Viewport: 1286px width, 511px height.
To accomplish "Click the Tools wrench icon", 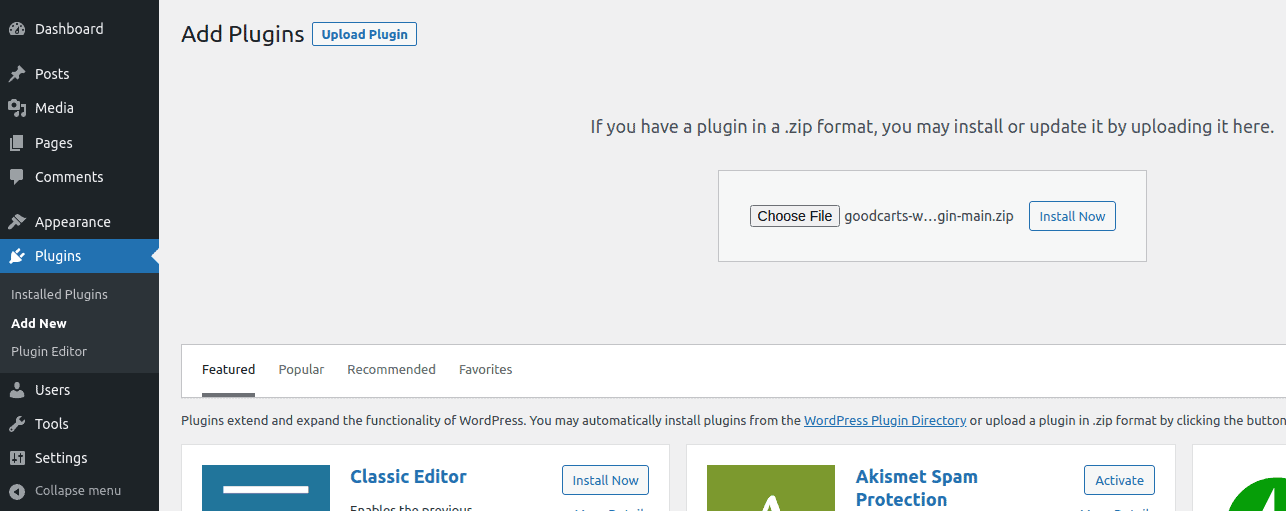I will tap(17, 424).
